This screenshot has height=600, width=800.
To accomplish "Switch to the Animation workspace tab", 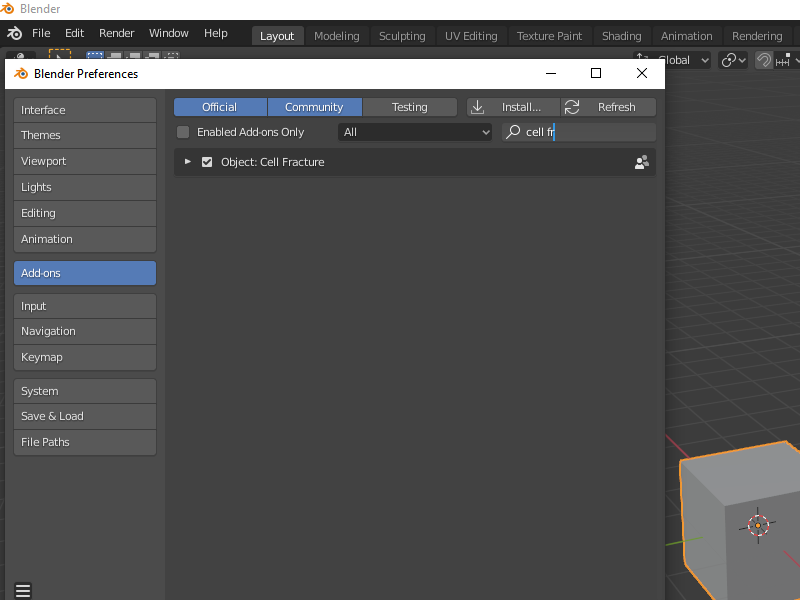I will 686,36.
